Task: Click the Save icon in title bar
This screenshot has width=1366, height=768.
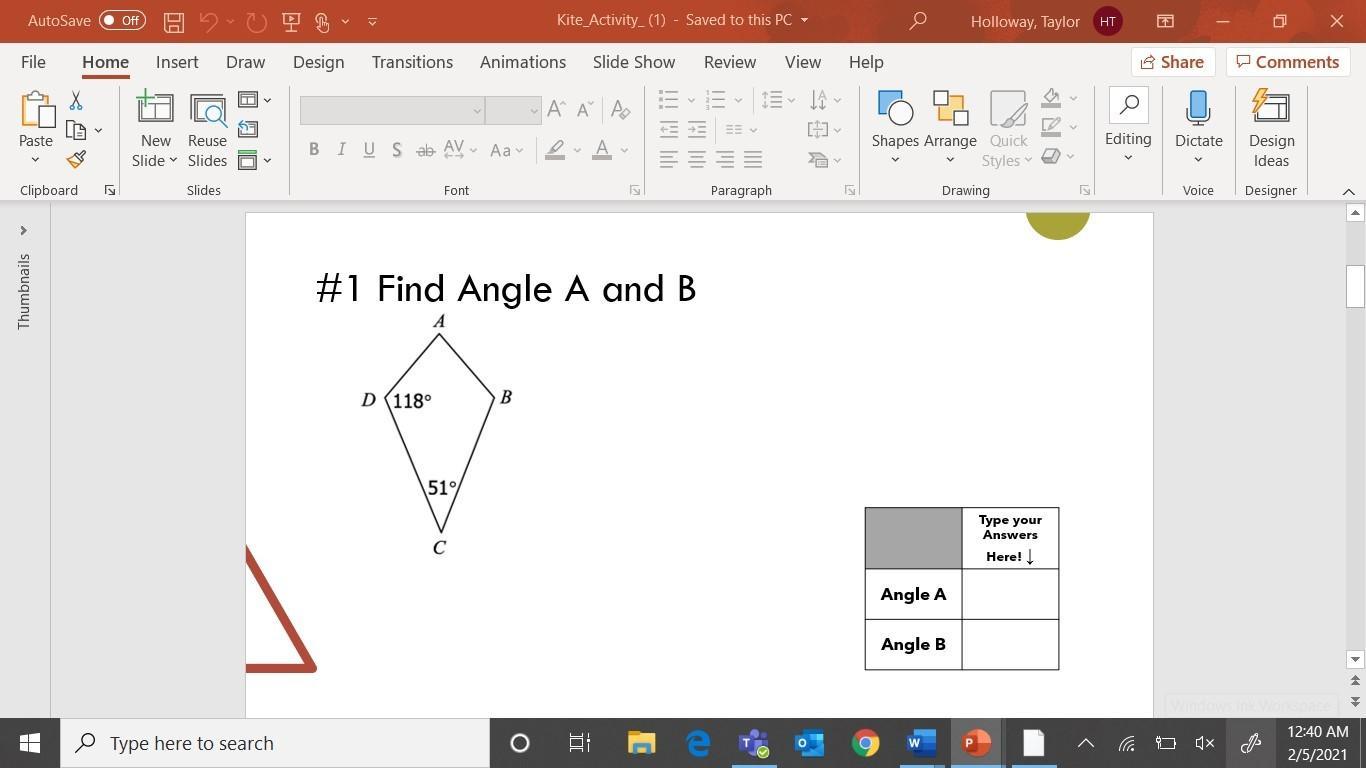Action: [174, 21]
